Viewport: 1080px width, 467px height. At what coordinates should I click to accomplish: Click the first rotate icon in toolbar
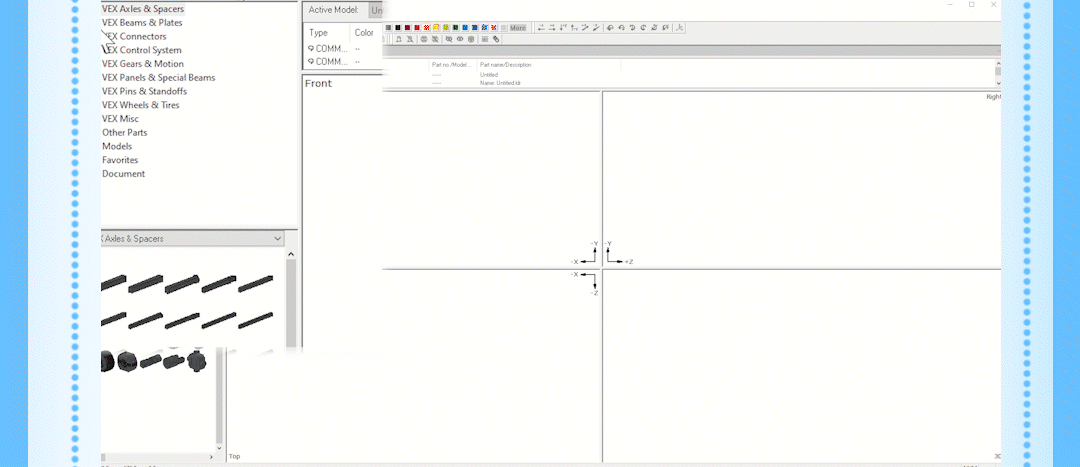(610, 28)
